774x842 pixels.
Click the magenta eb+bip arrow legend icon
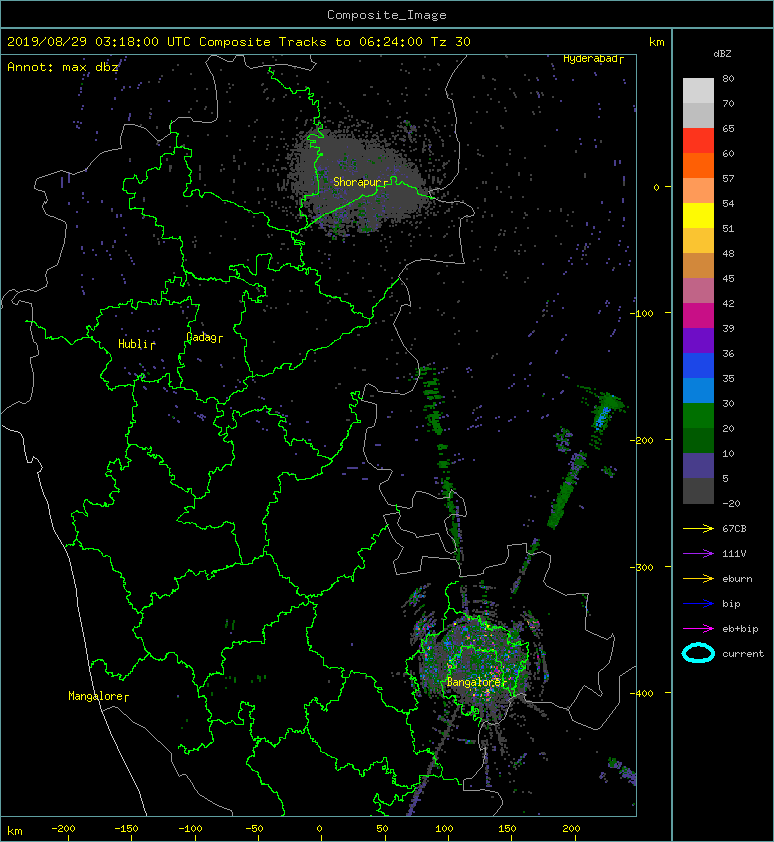click(698, 629)
